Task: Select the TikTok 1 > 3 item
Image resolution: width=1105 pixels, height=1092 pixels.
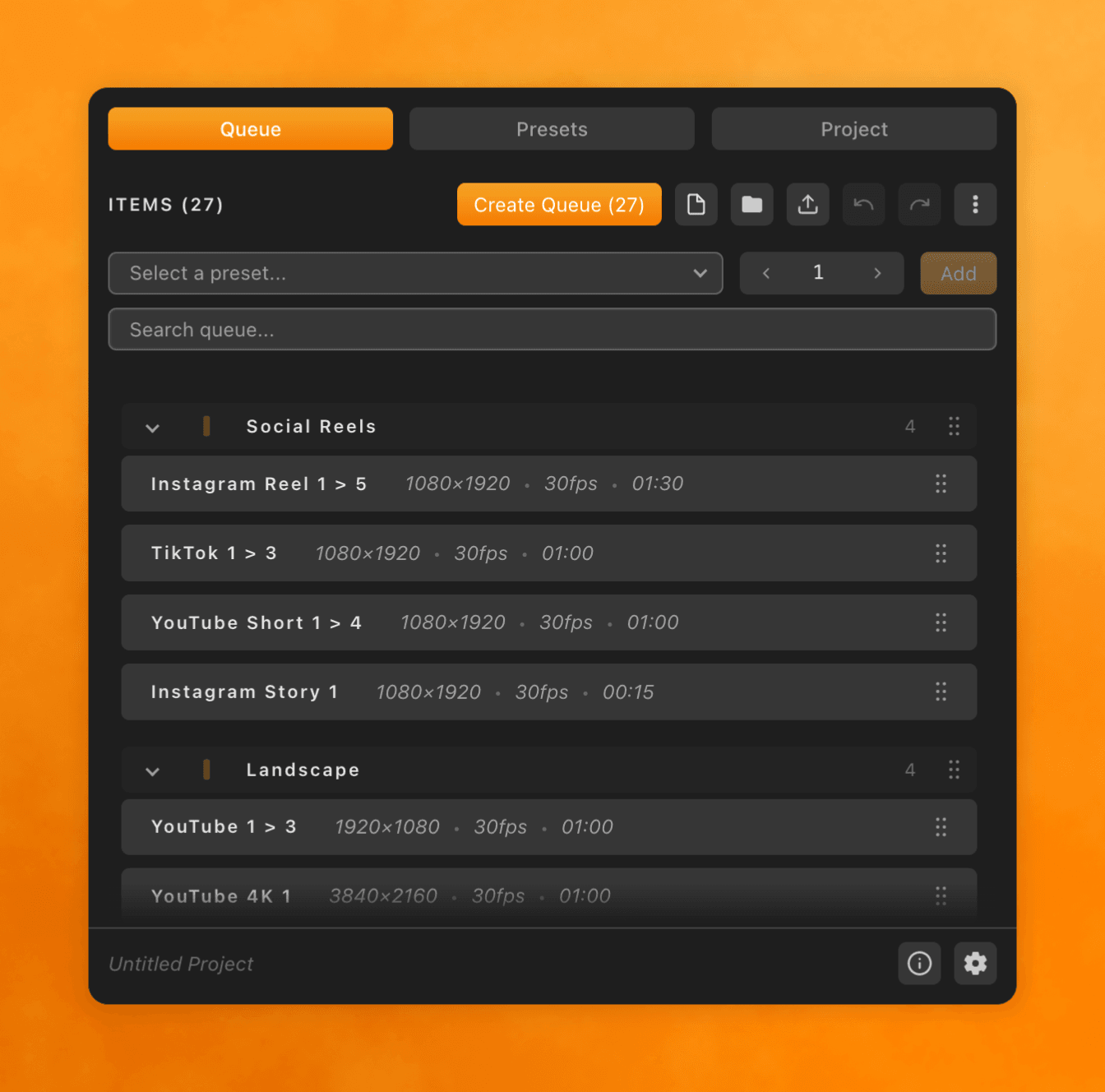Action: [549, 553]
